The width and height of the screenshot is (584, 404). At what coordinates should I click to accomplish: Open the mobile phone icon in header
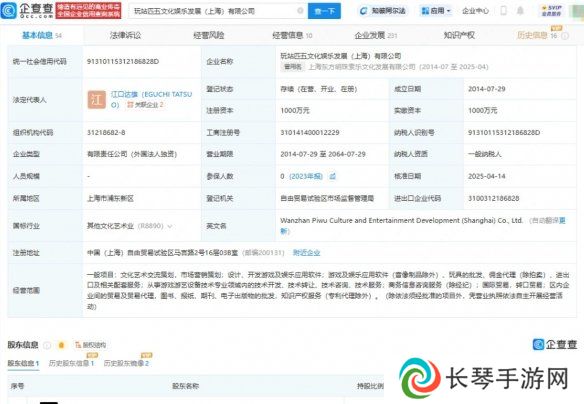click(x=504, y=11)
